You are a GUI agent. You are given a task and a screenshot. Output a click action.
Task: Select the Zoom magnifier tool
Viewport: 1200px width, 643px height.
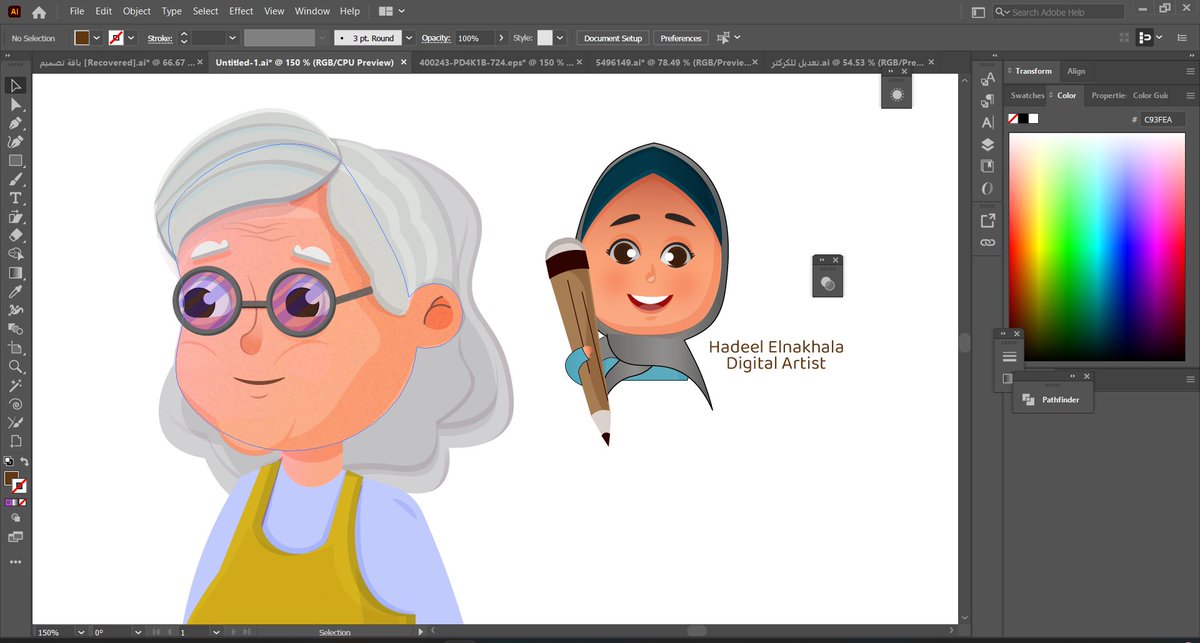(x=15, y=366)
